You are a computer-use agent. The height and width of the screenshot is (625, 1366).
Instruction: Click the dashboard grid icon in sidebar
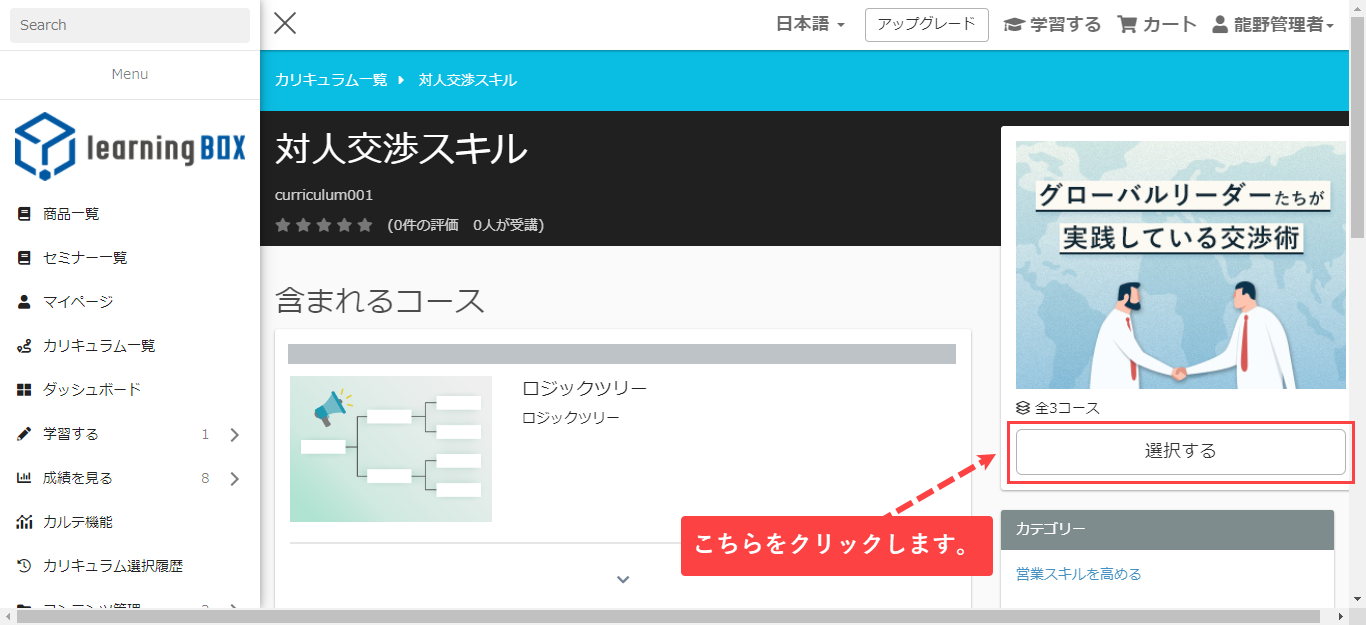[x=25, y=390]
